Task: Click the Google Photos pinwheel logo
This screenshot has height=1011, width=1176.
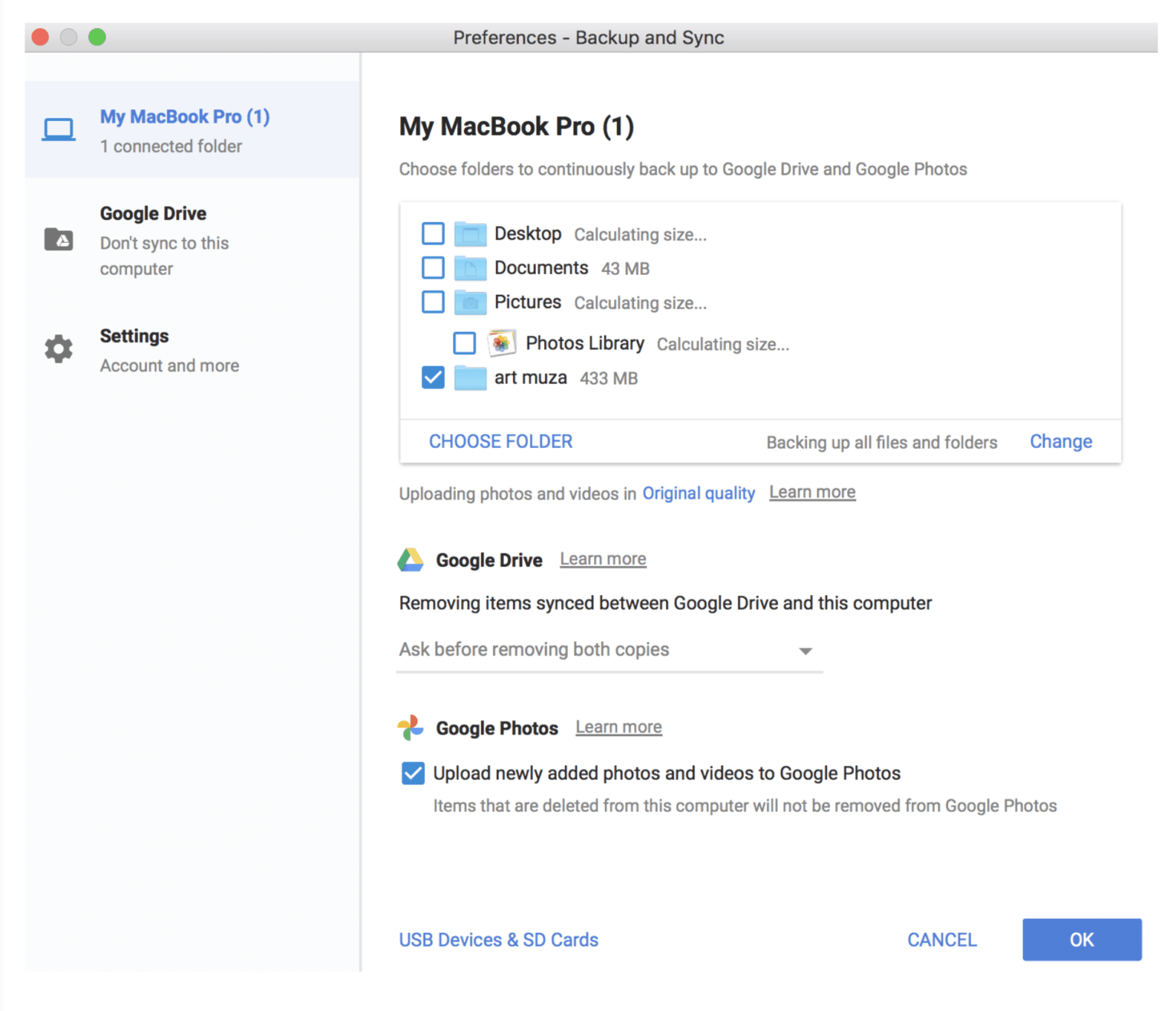Action: 410,728
